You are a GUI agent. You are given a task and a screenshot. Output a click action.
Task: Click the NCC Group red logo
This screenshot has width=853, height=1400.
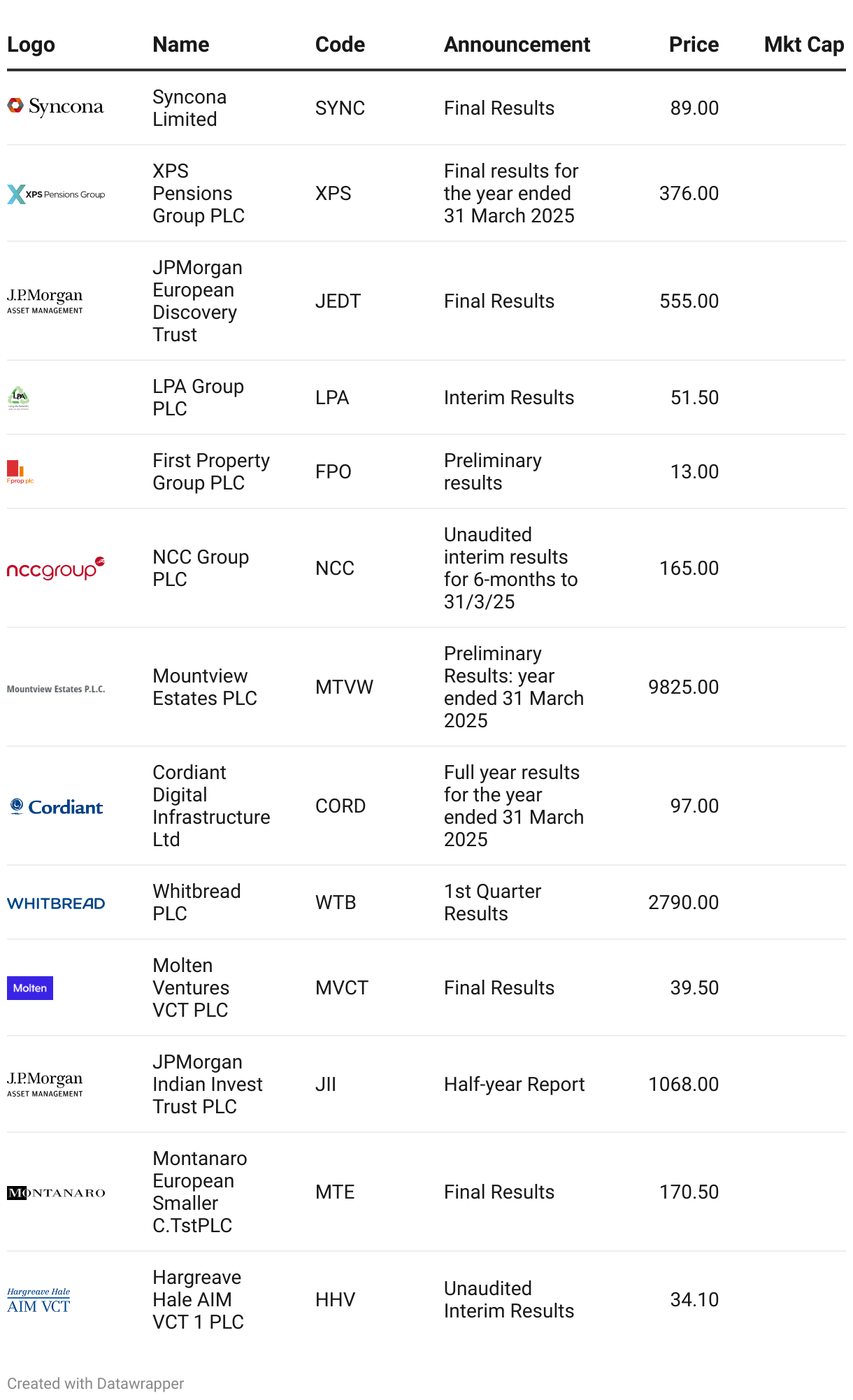tap(56, 569)
